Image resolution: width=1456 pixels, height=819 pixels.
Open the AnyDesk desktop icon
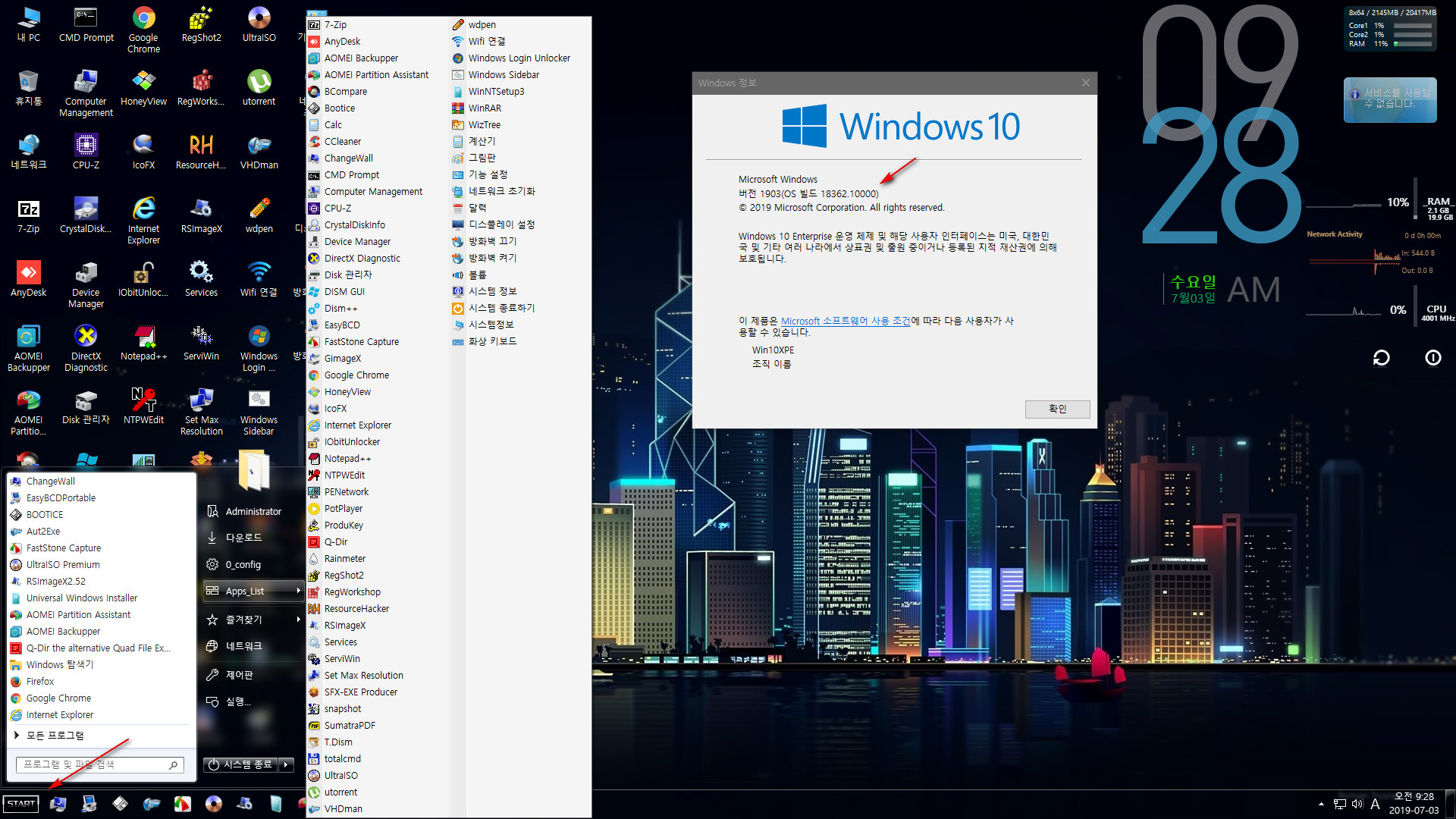click(x=28, y=280)
